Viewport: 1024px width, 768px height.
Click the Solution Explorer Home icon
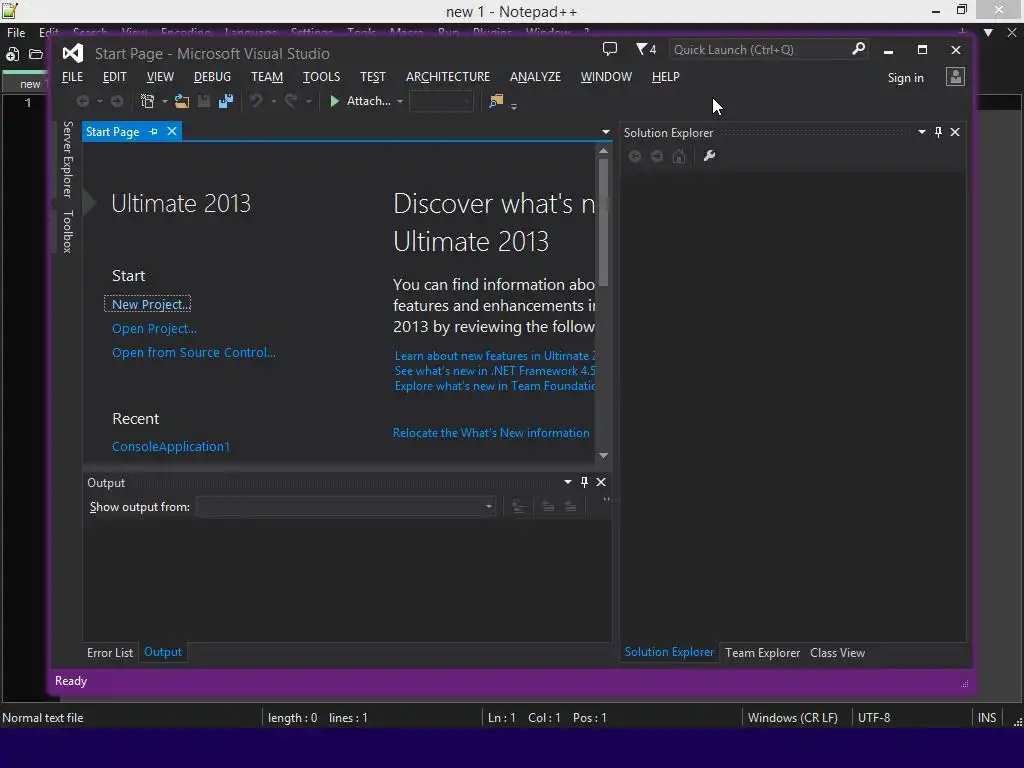pyautogui.click(x=679, y=156)
